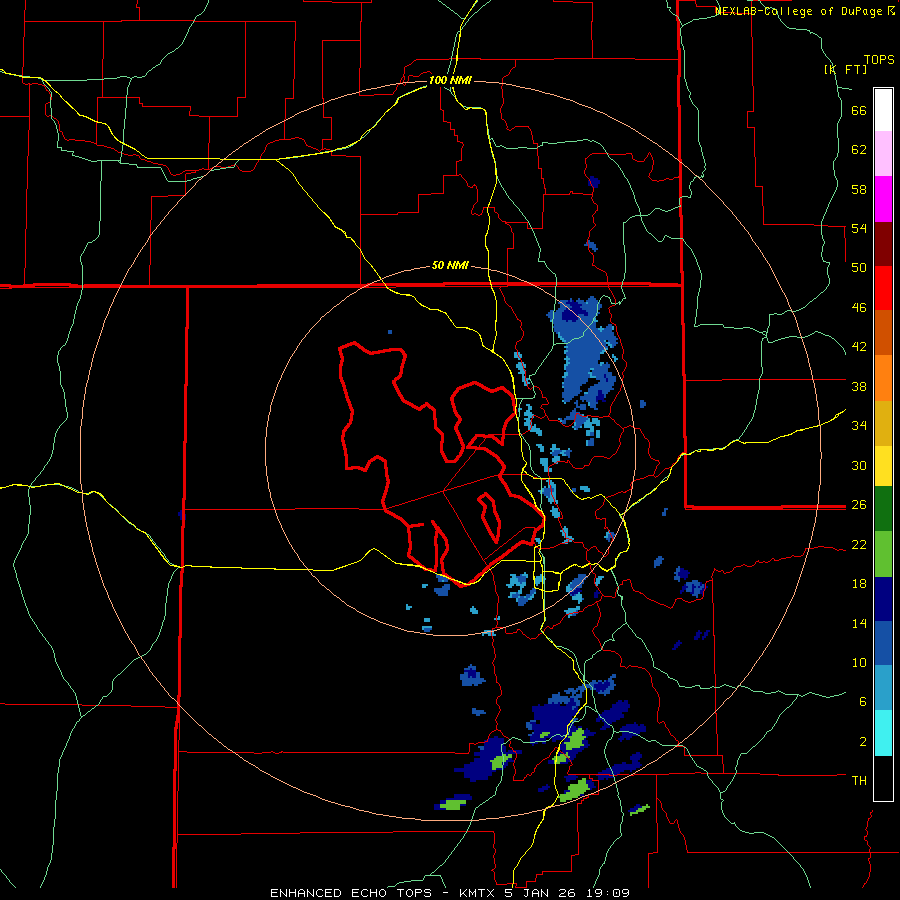The width and height of the screenshot is (900, 900).
Task: Click the bright yellow legend swatch
Action: click(883, 466)
